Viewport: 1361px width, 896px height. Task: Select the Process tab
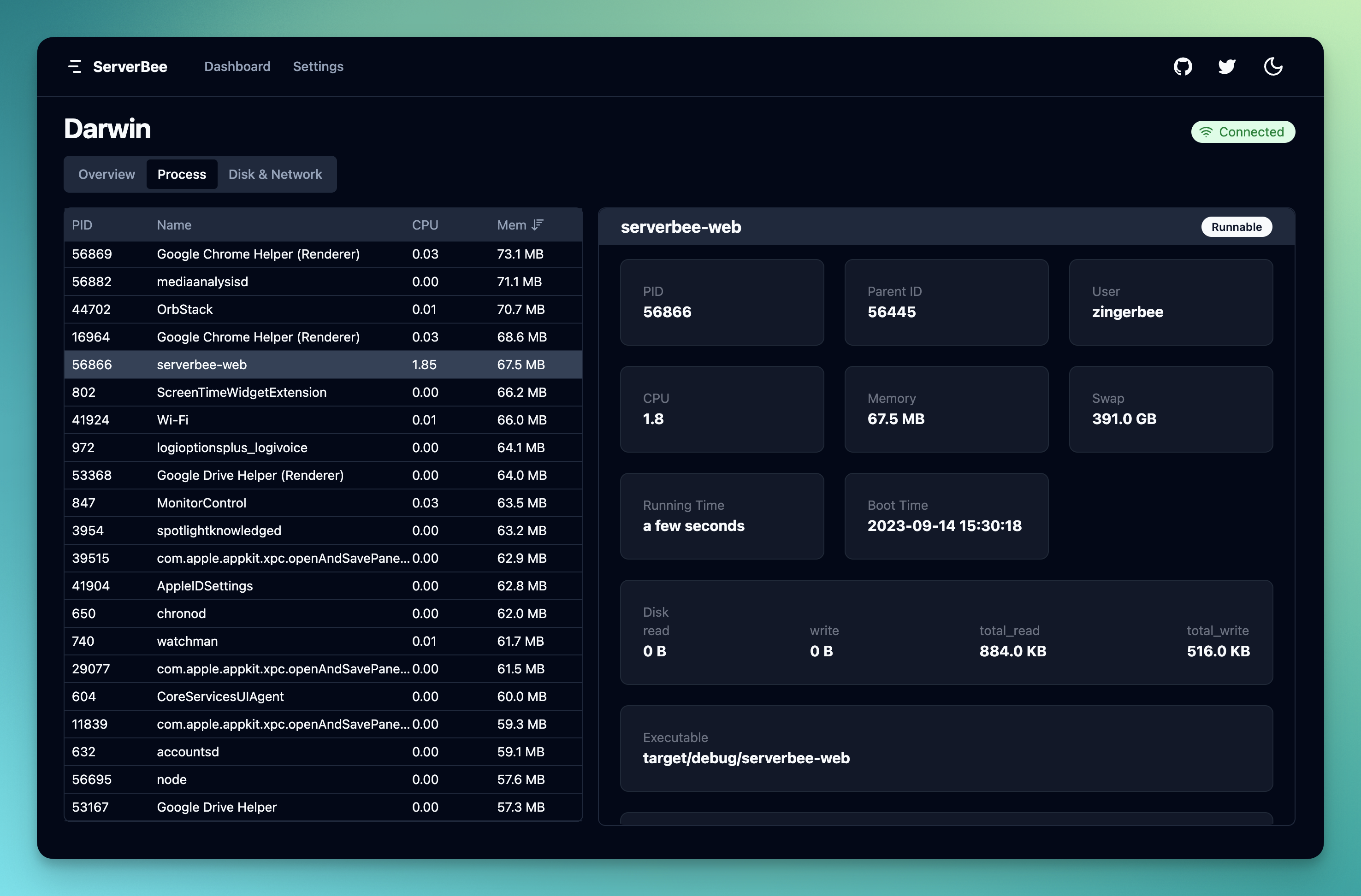point(181,174)
